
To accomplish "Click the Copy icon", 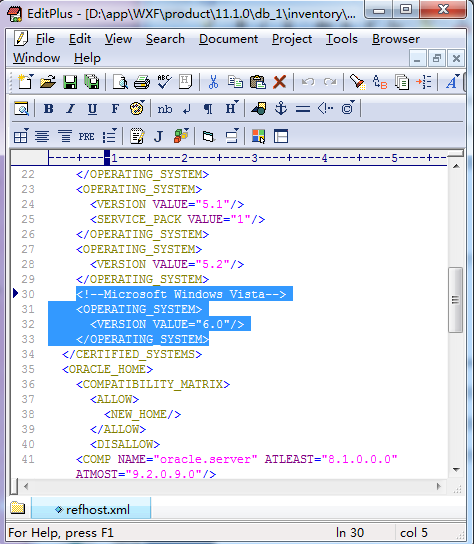I will [235, 82].
